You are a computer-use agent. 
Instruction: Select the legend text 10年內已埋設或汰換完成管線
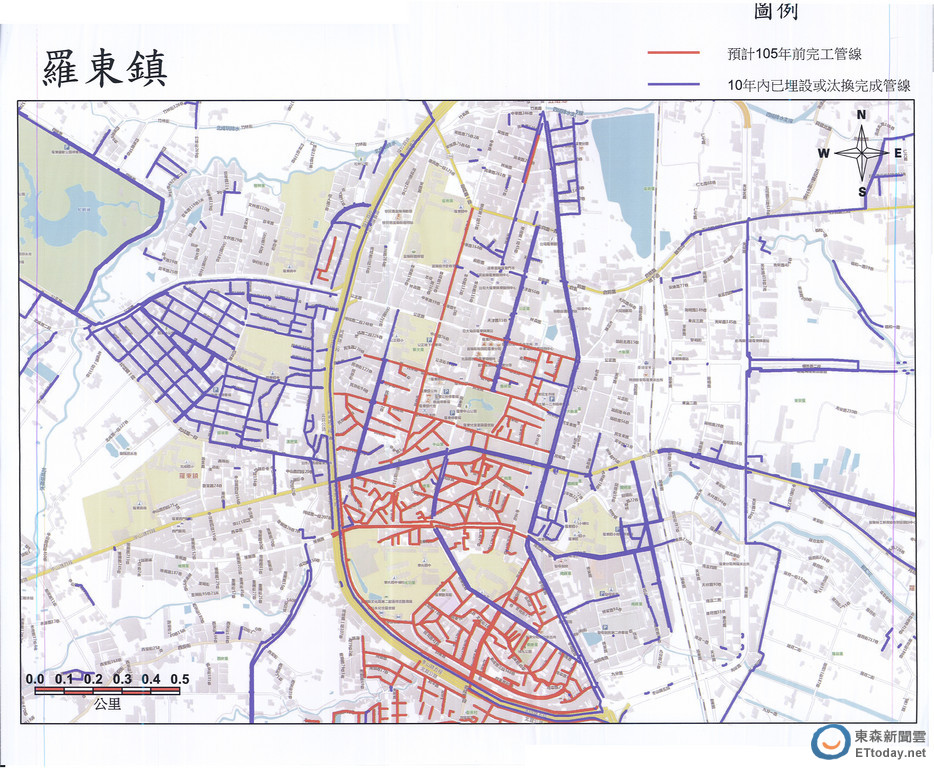pyautogui.click(x=819, y=86)
